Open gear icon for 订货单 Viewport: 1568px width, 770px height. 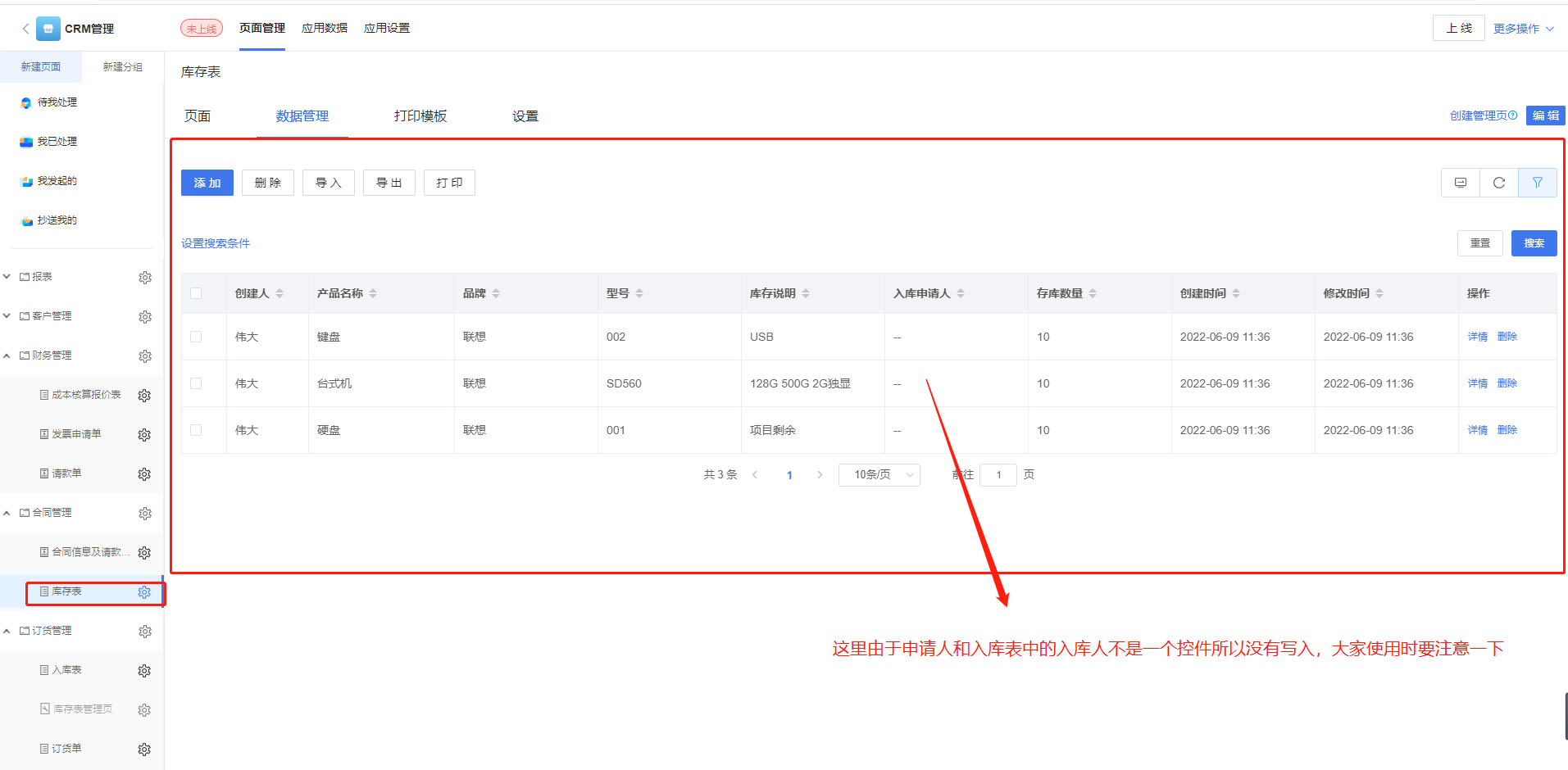coord(144,750)
